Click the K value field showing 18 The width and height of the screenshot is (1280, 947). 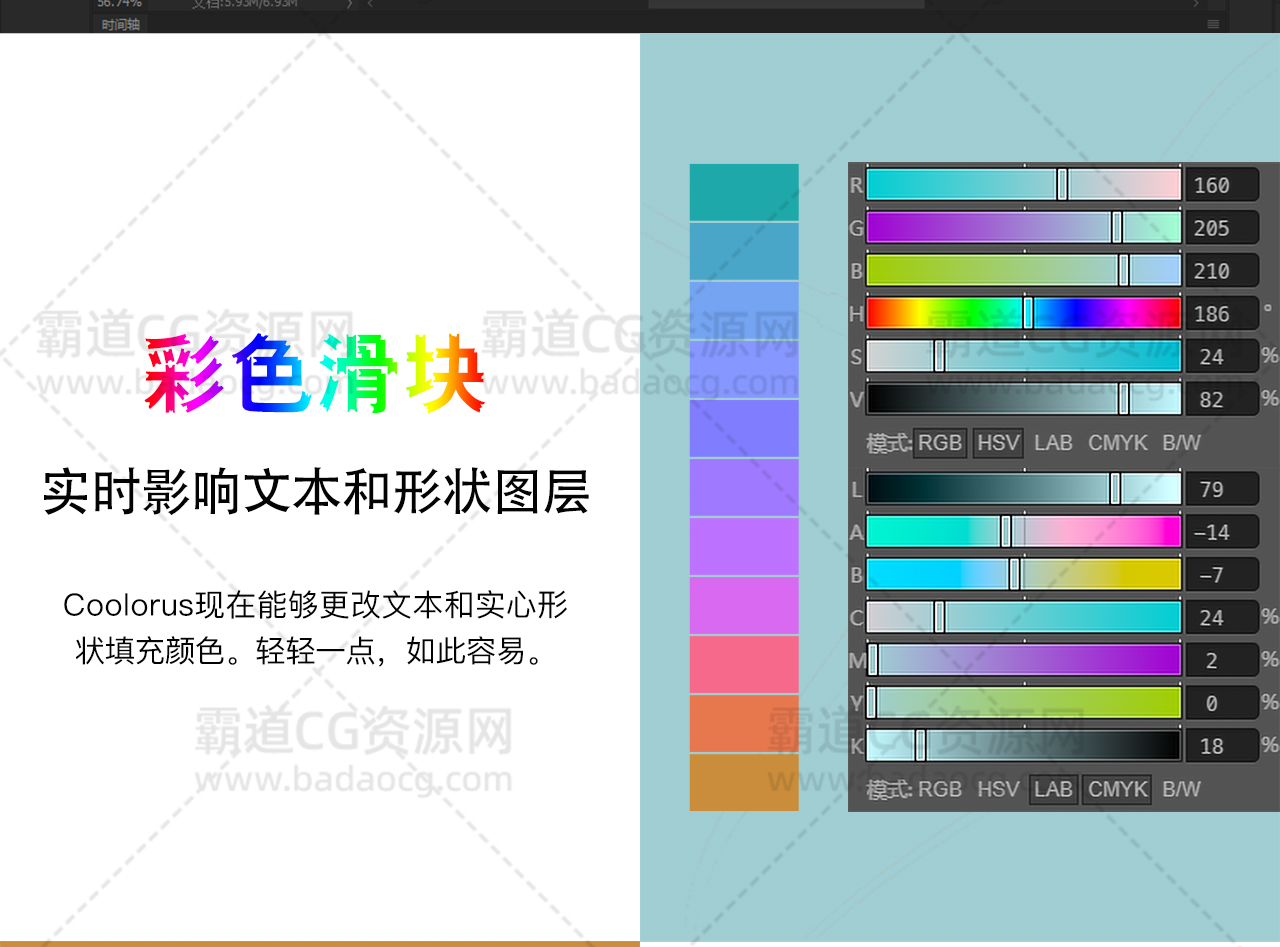tap(1221, 746)
